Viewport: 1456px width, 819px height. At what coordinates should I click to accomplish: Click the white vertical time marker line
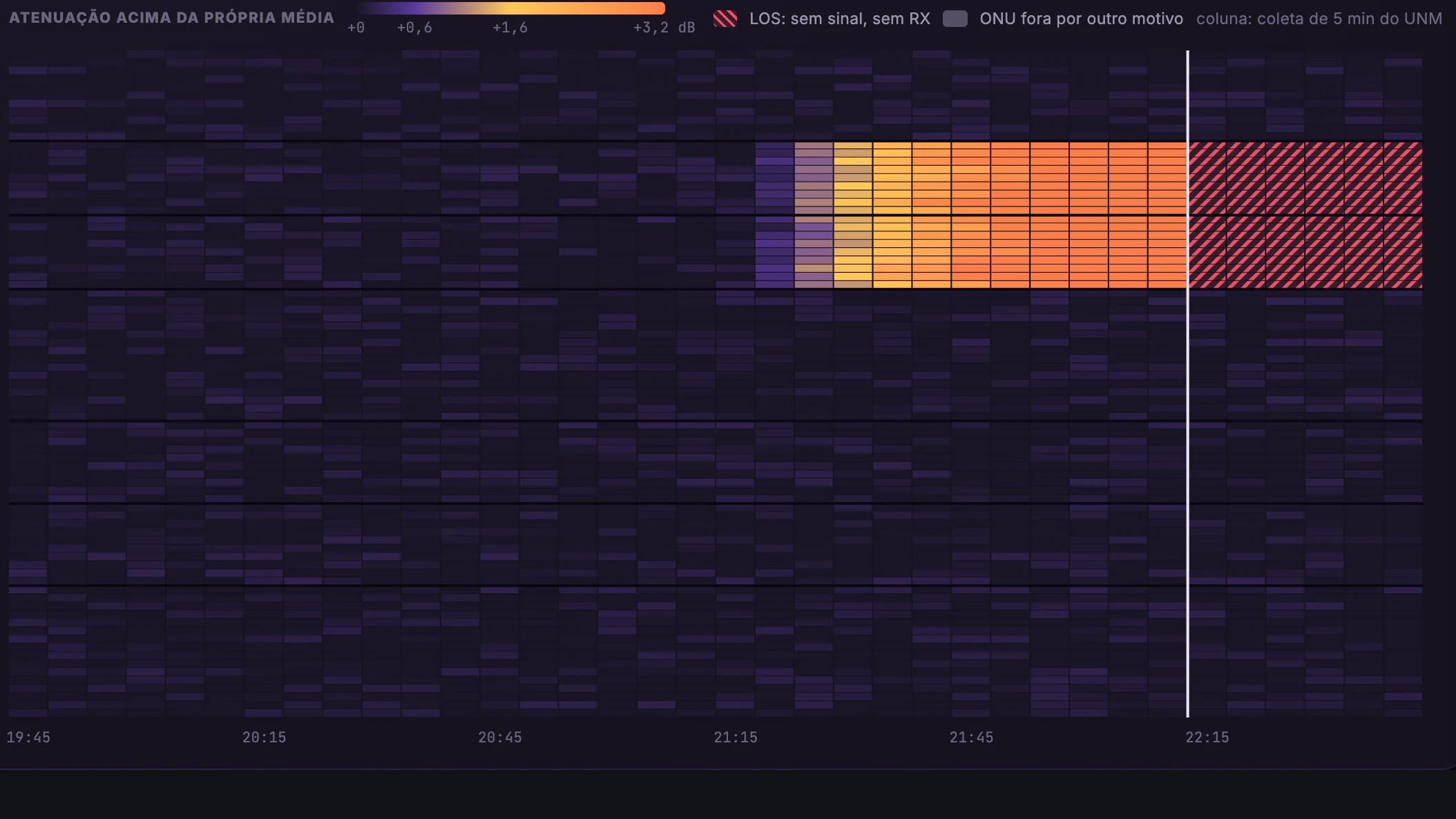coord(1188,383)
